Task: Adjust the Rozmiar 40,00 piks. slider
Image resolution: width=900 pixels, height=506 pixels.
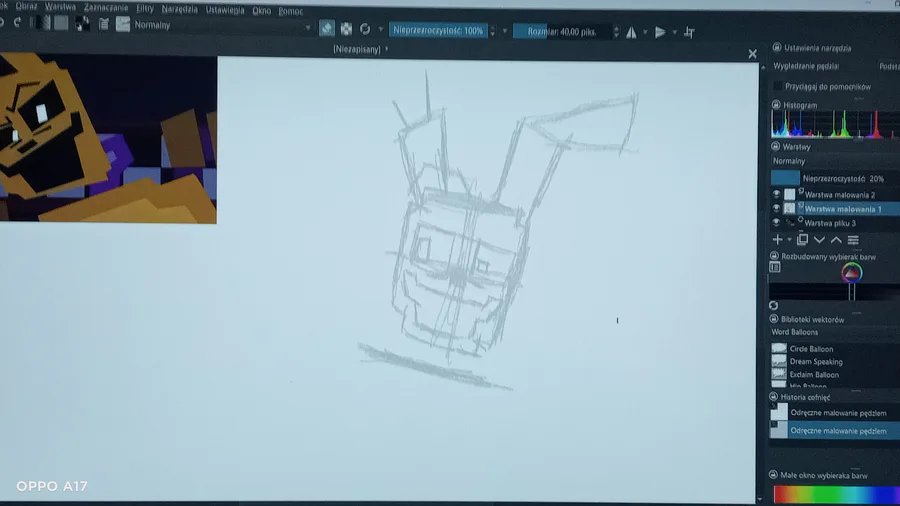Action: pos(561,32)
